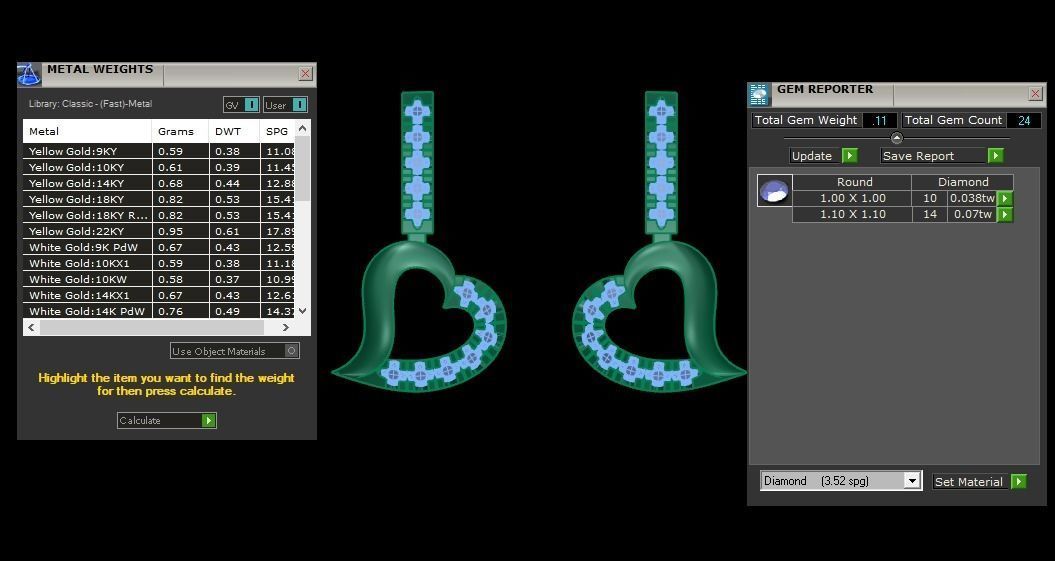
Task: Select the White Gold:10KX1 row
Action: coord(159,264)
